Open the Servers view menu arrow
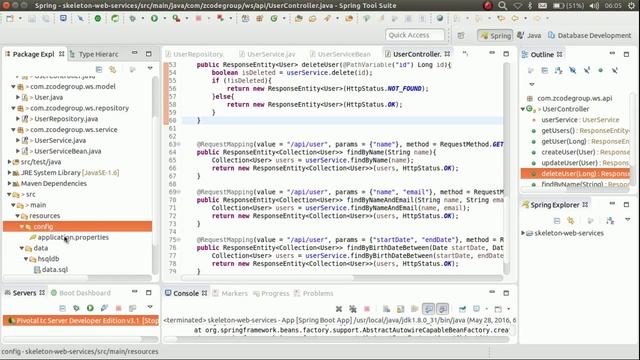 (x=150, y=307)
